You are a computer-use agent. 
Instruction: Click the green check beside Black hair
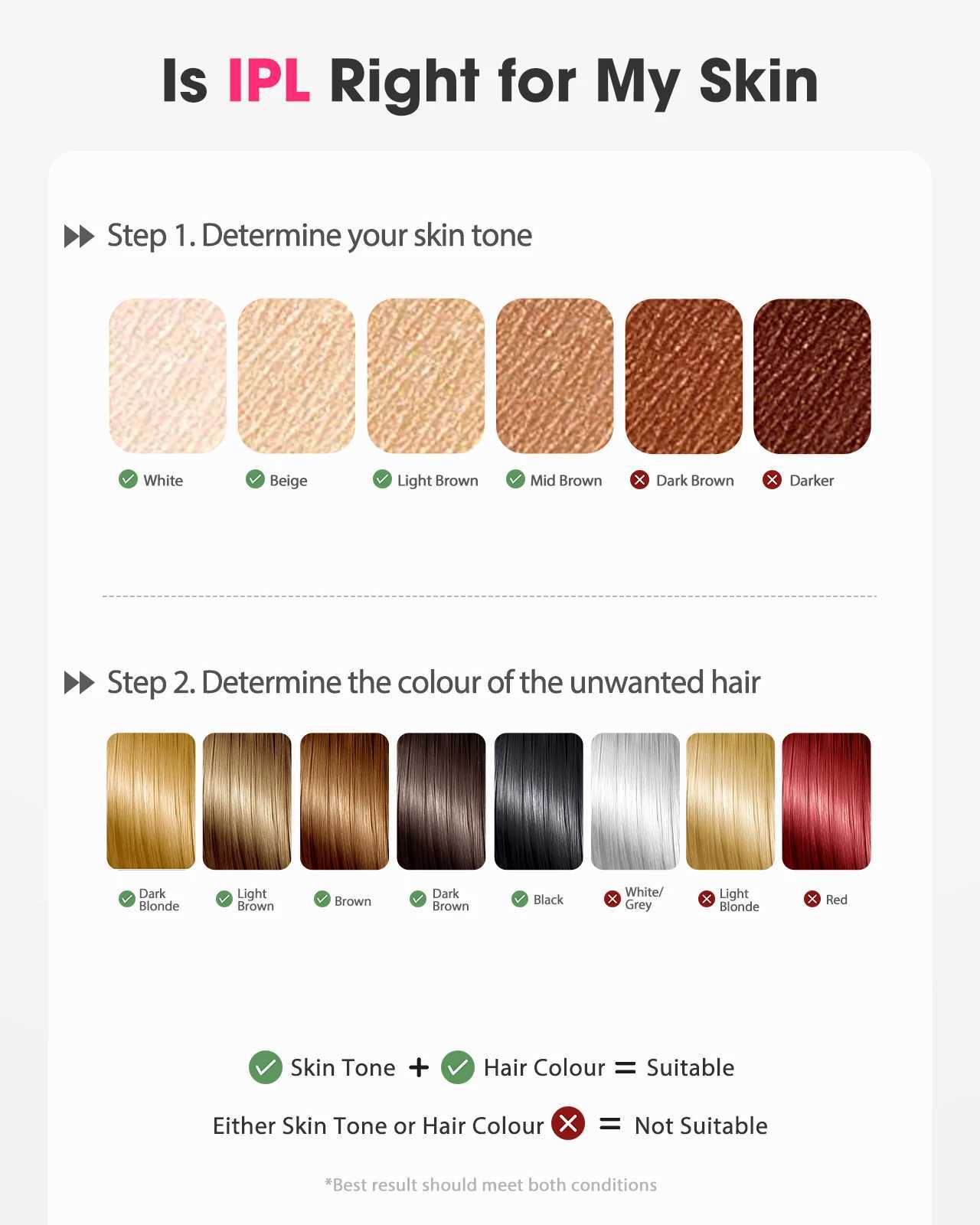coord(520,899)
